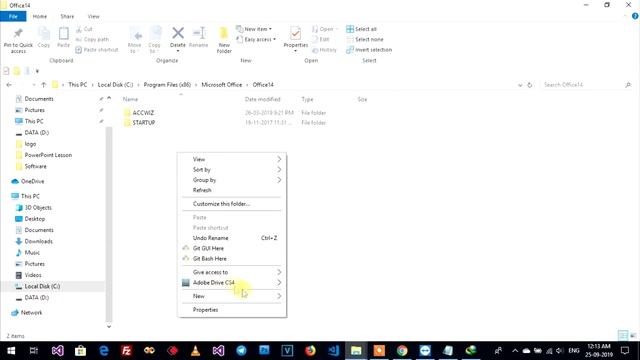
Task: Click Select all in ribbon
Action: 362,29
